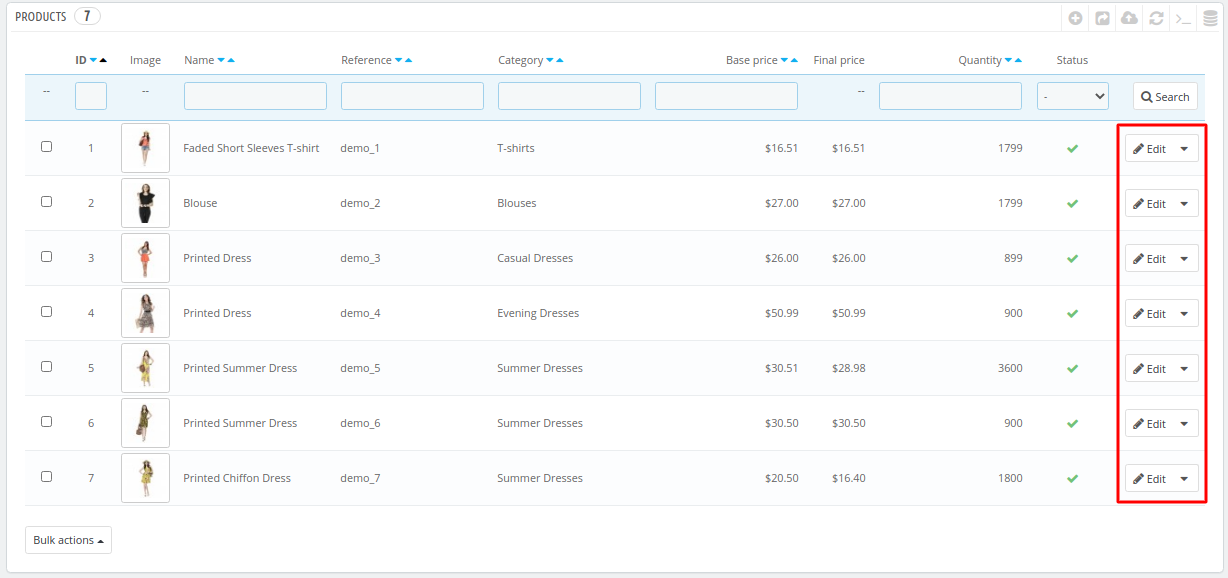The image size is (1228, 578).
Task: Select the demo_3 row checkbox
Action: point(46,256)
